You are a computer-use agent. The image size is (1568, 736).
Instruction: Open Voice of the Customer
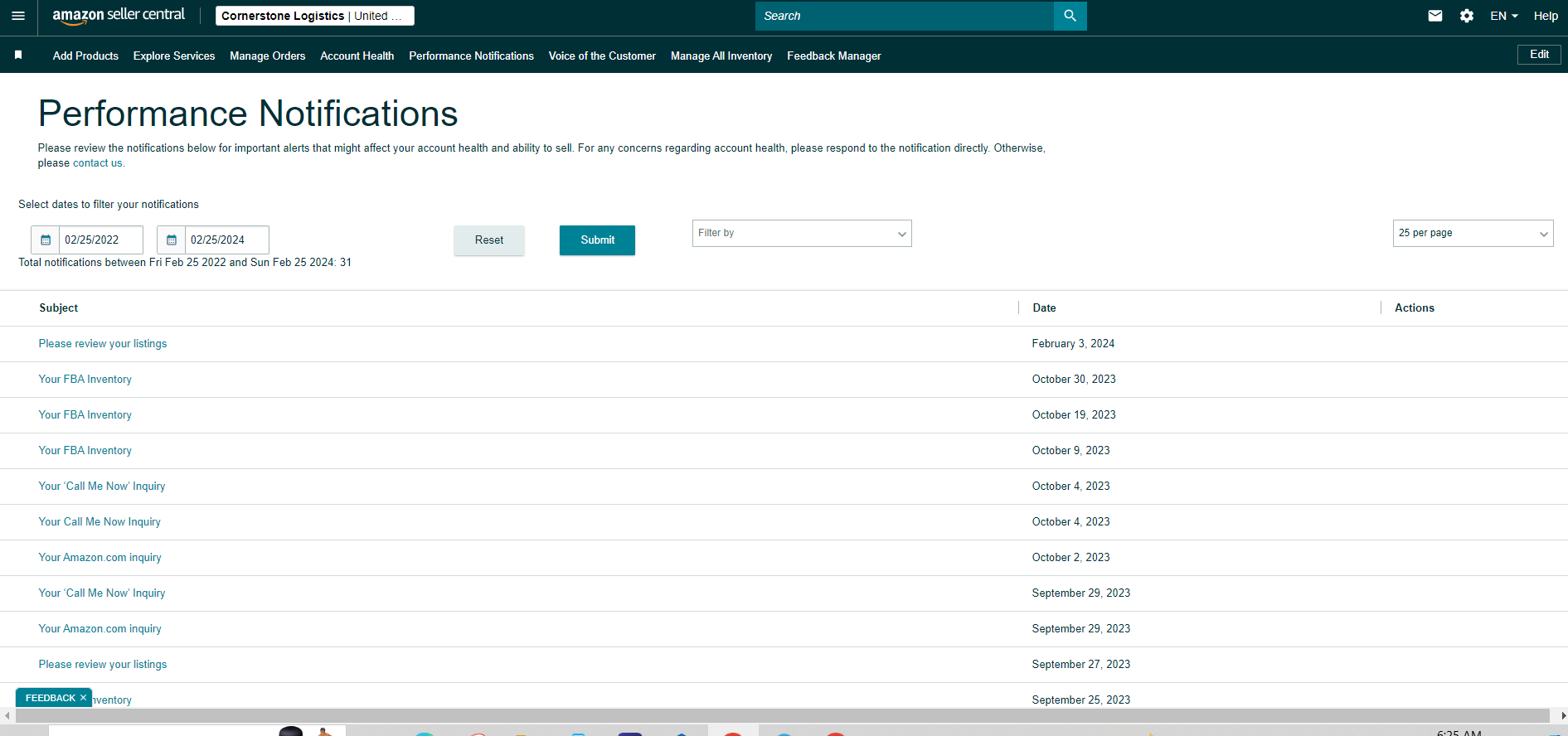tap(602, 56)
